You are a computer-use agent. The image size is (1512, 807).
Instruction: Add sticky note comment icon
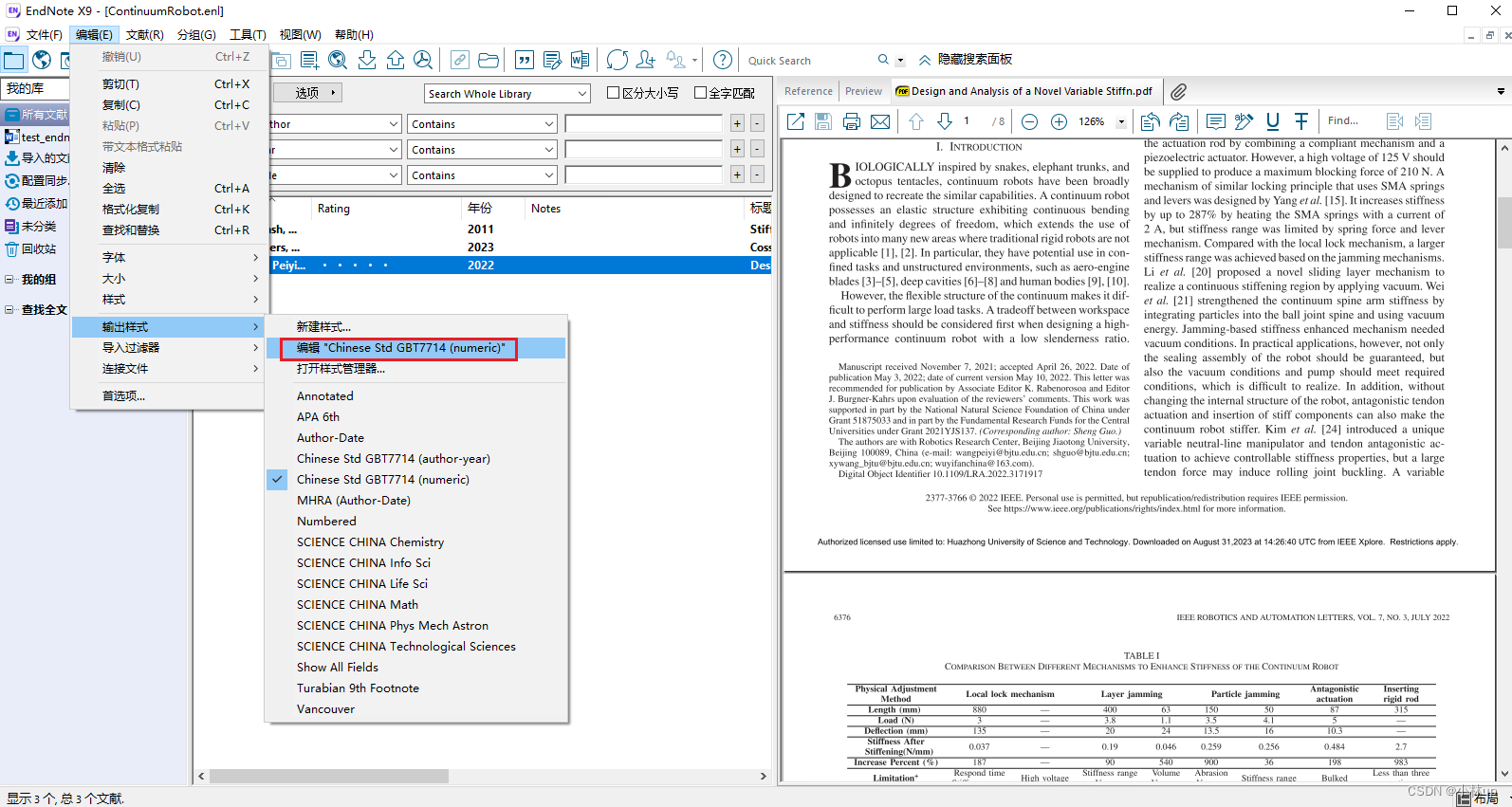click(x=1216, y=121)
